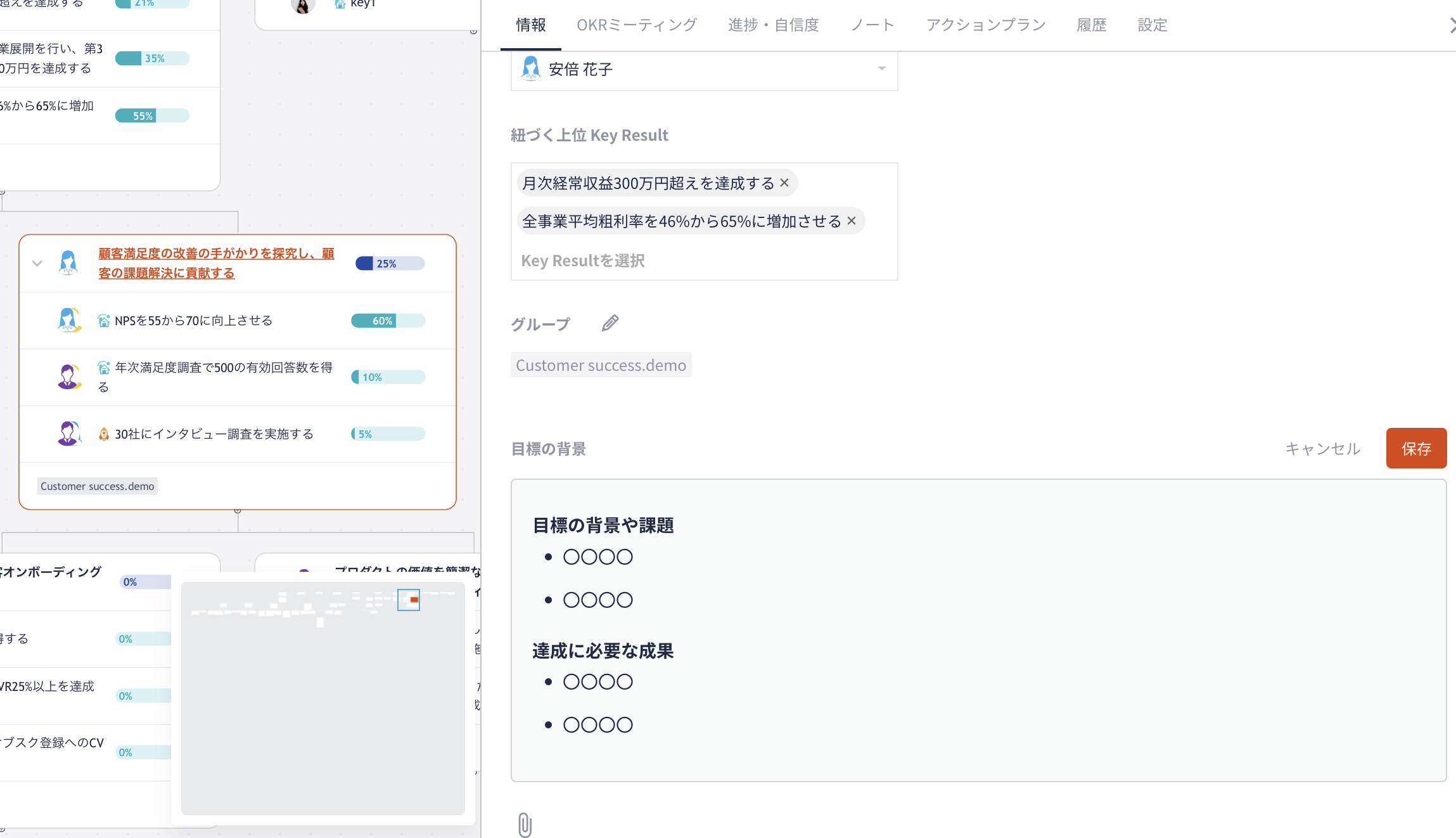This screenshot has height=838, width=1456.
Task: Attach a file with the paperclip icon
Action: point(525,825)
